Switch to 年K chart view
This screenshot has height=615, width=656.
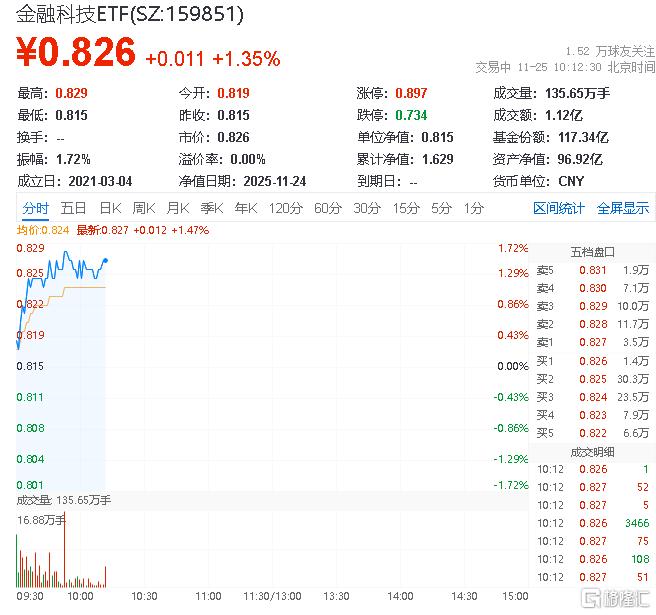245,208
